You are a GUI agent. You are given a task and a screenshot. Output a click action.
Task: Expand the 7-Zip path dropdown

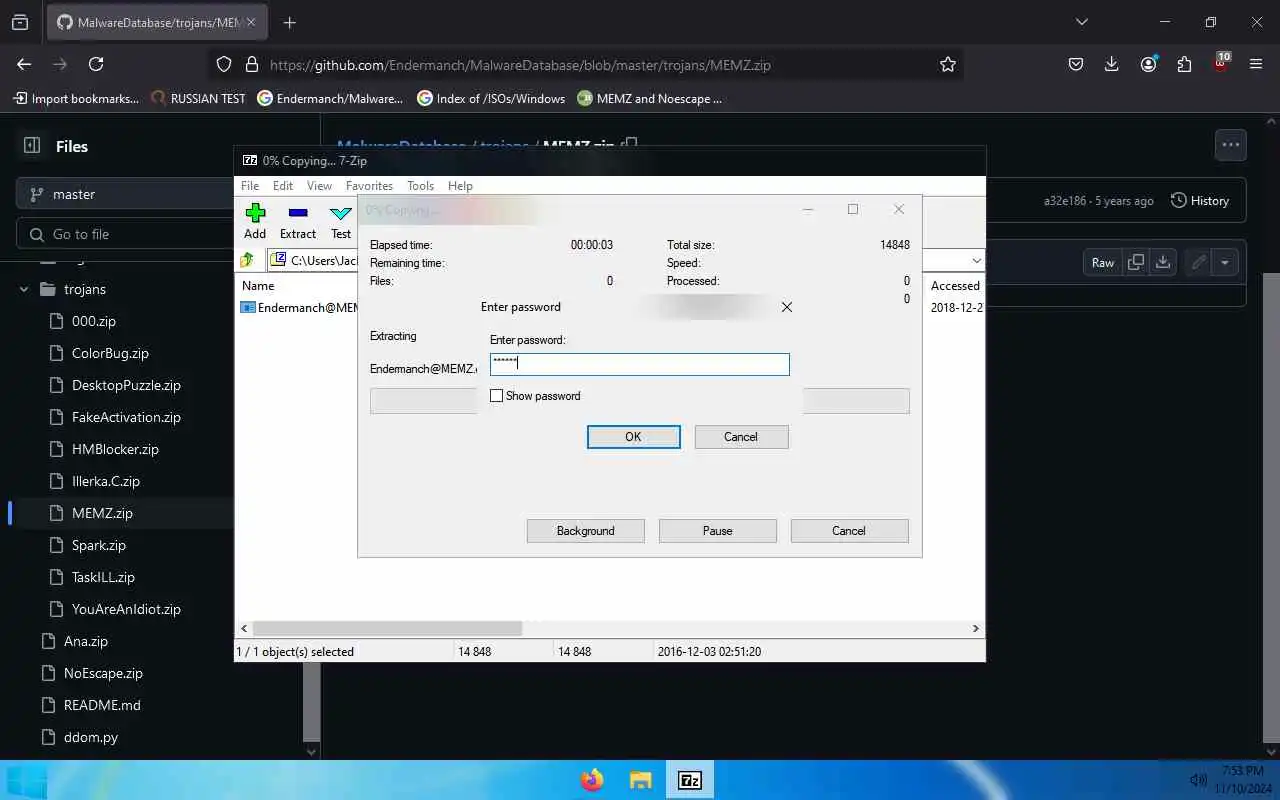tap(976, 260)
